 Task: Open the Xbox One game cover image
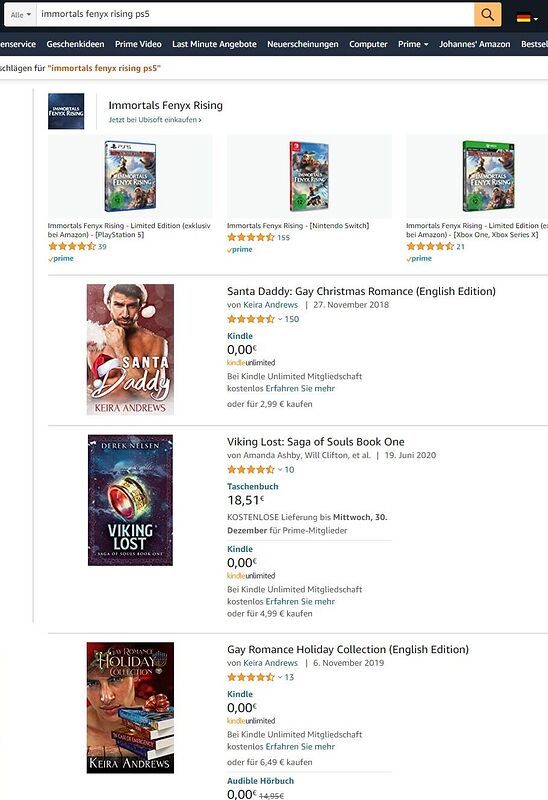[488, 177]
